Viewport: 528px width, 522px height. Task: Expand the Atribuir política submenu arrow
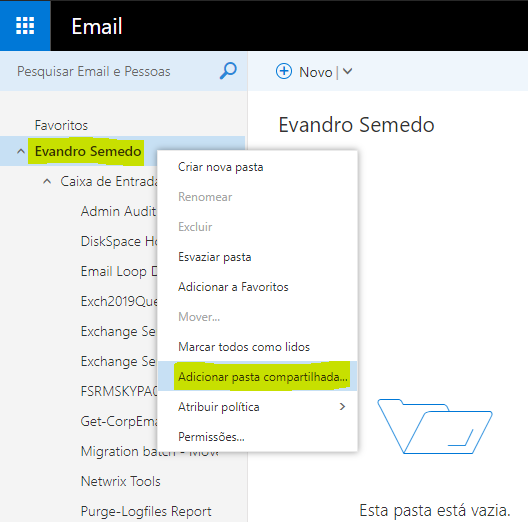pos(342,407)
